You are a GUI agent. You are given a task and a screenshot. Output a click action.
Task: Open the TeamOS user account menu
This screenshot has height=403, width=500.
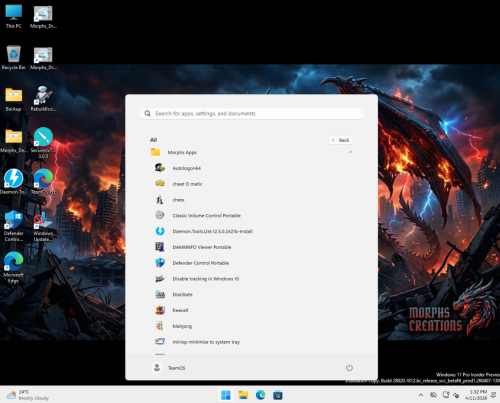click(x=168, y=368)
